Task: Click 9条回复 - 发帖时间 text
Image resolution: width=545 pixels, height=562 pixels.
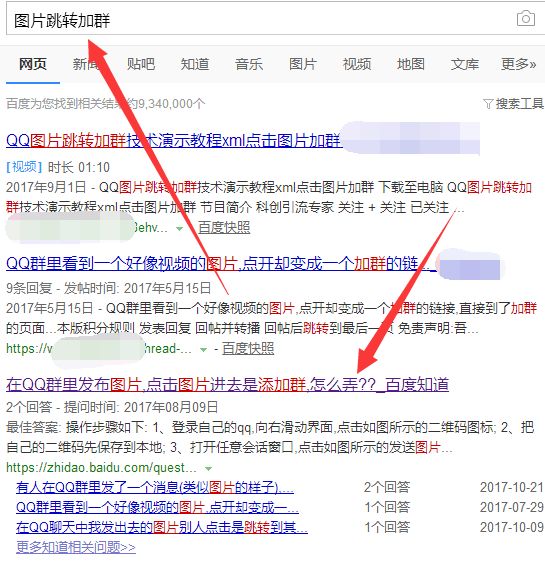Action: pos(109,288)
